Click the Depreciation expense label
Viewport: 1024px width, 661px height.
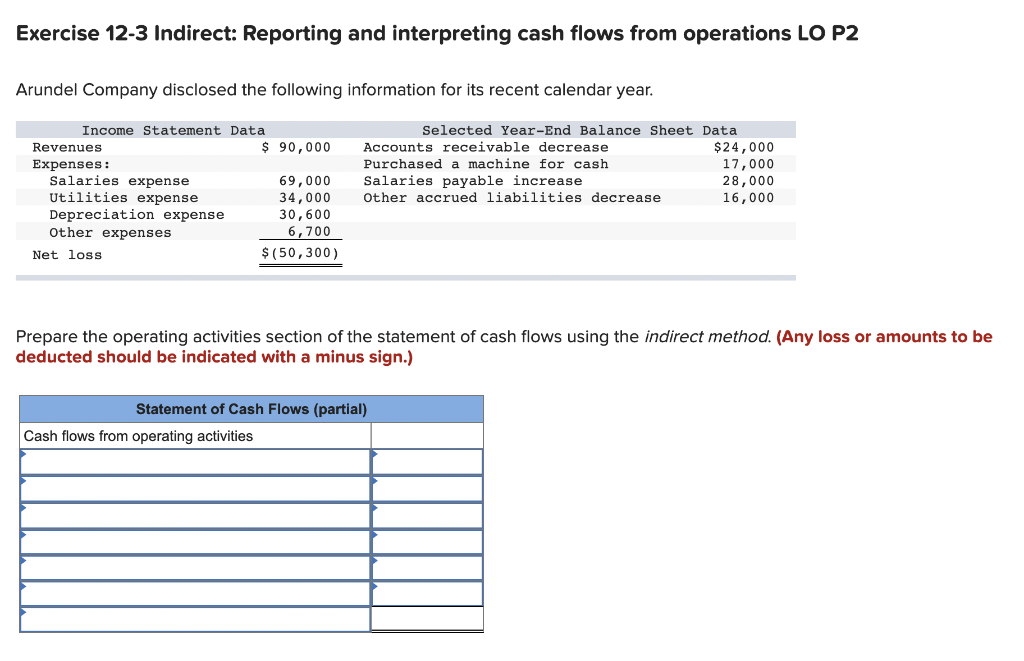pos(137,215)
